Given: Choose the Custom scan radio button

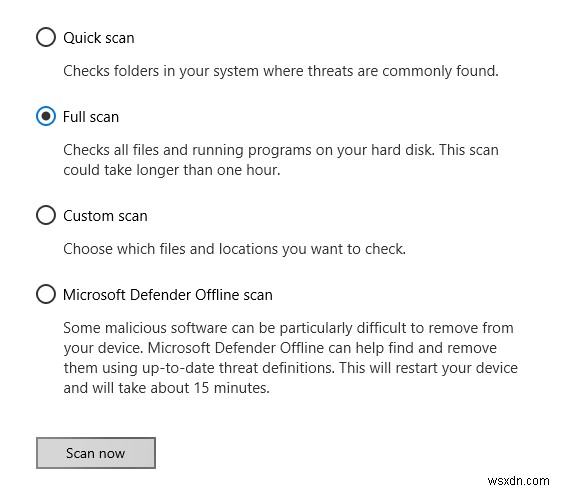Looking at the screenshot, I should click(46, 215).
